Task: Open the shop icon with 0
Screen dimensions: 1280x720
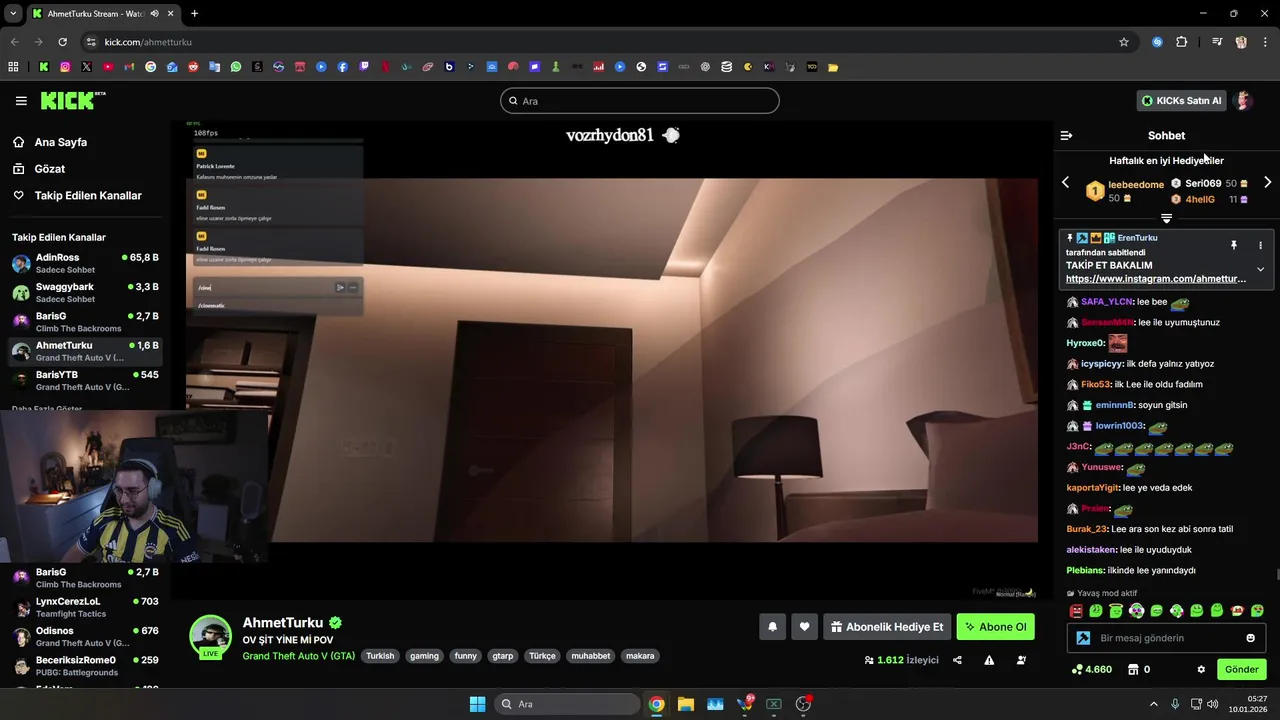Action: (1139, 669)
